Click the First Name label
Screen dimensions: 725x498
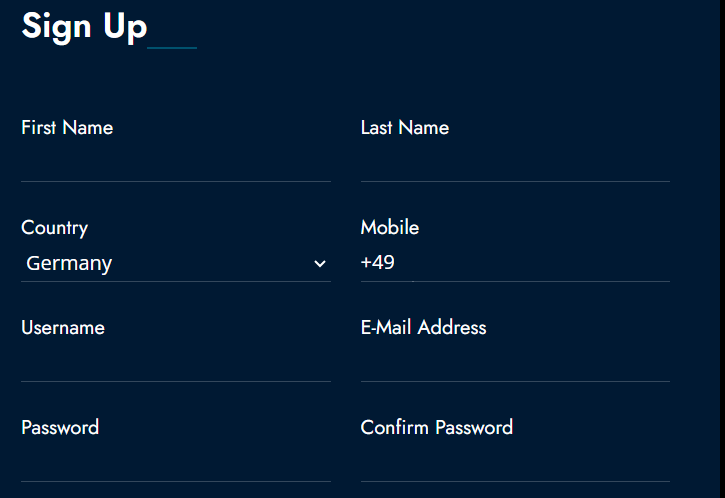point(67,128)
